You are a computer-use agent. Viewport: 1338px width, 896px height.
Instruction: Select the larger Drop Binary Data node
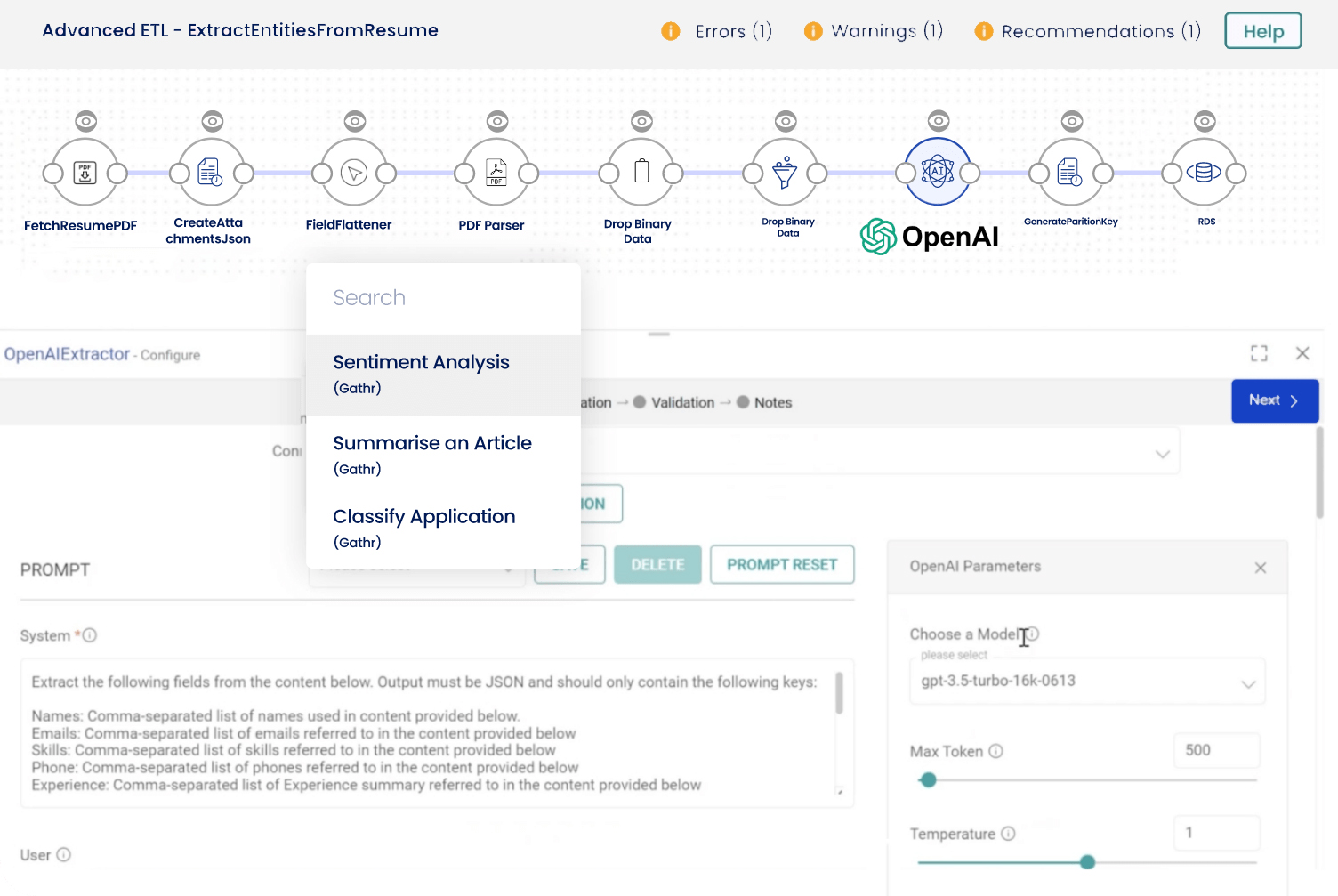tap(641, 173)
